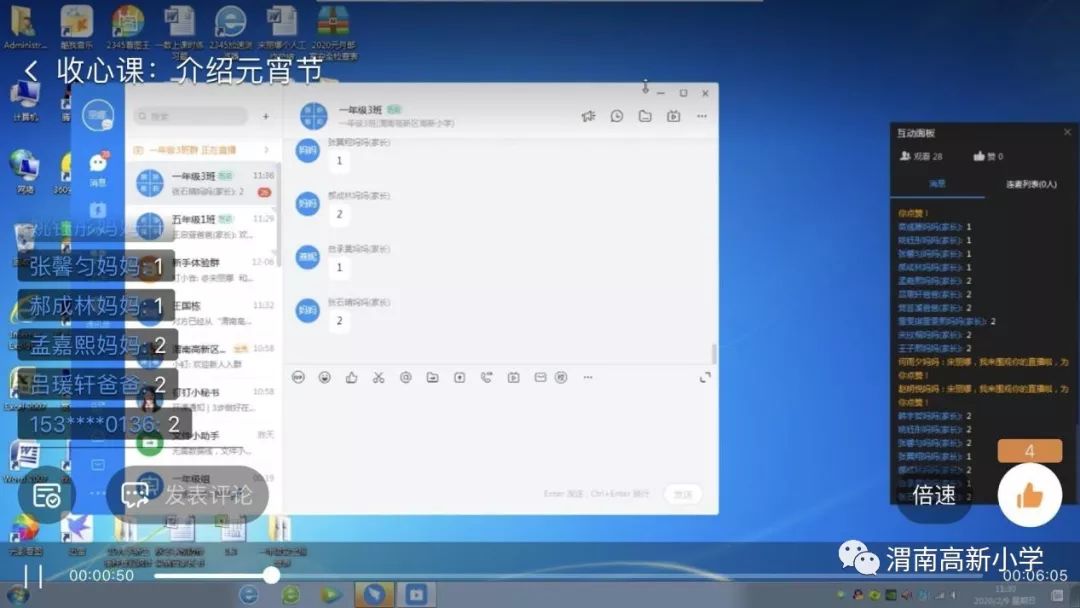Screen dimensions: 1080x608
Task: Open 发表评论 to post a comment
Action: point(187,494)
